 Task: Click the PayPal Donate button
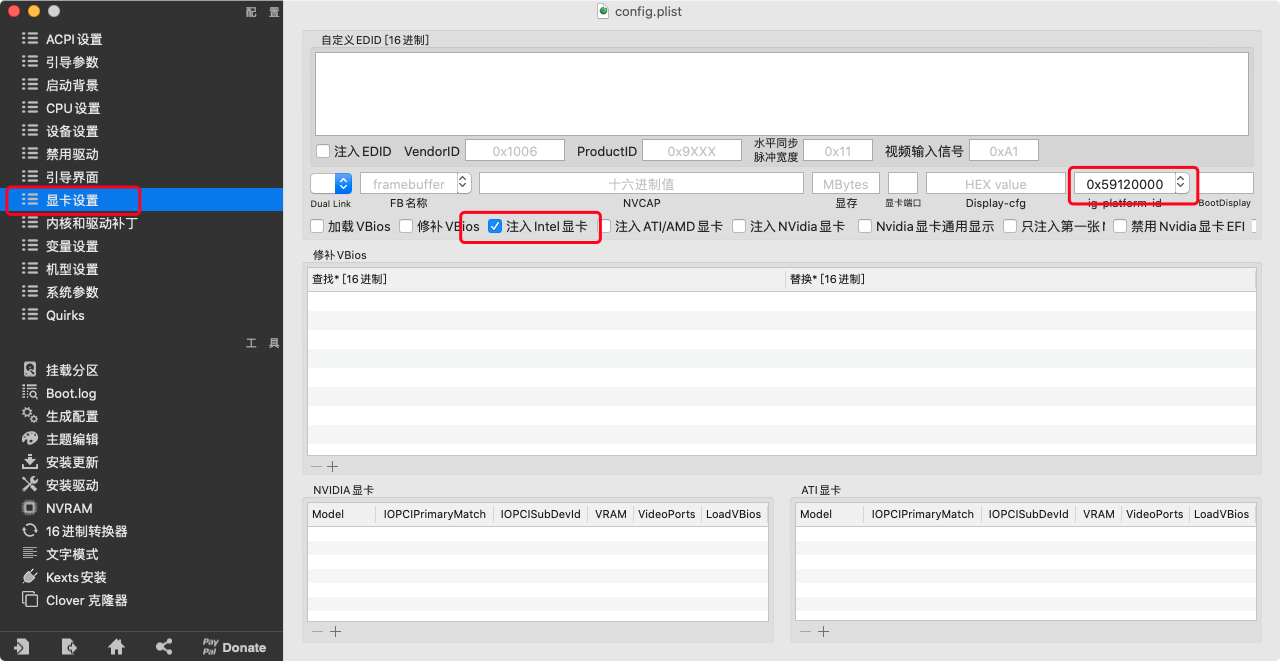pyautogui.click(x=234, y=647)
